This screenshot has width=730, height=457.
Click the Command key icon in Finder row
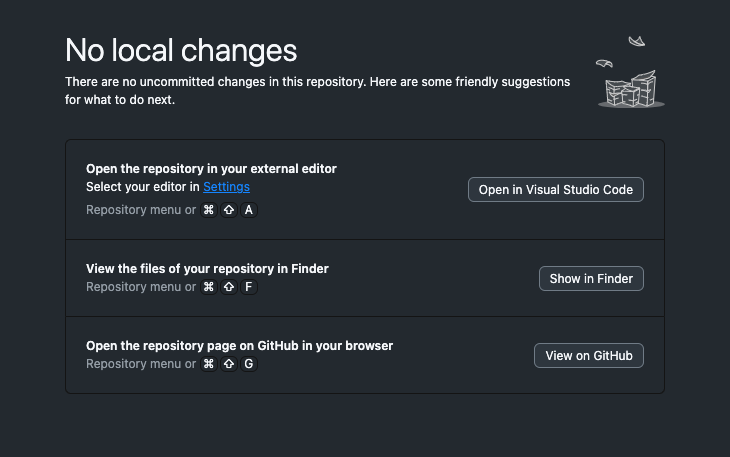[x=209, y=287]
